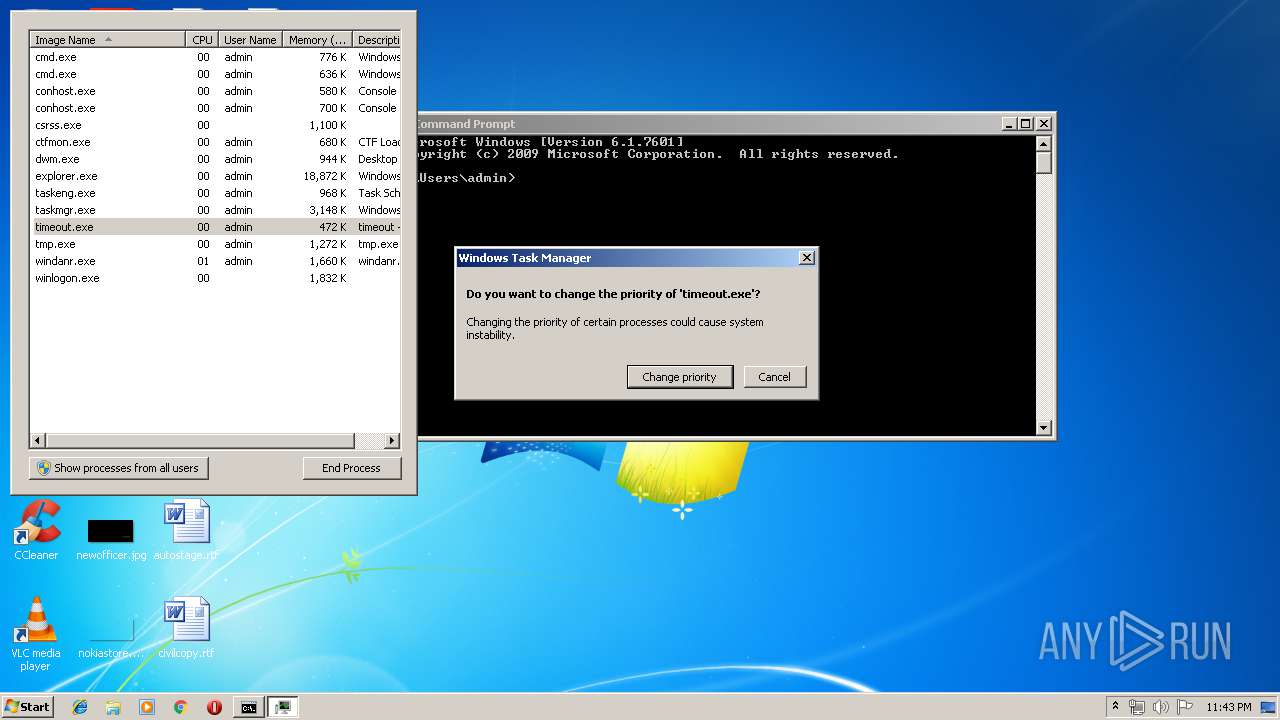Select the autostage.rtf document icon

click(x=186, y=531)
